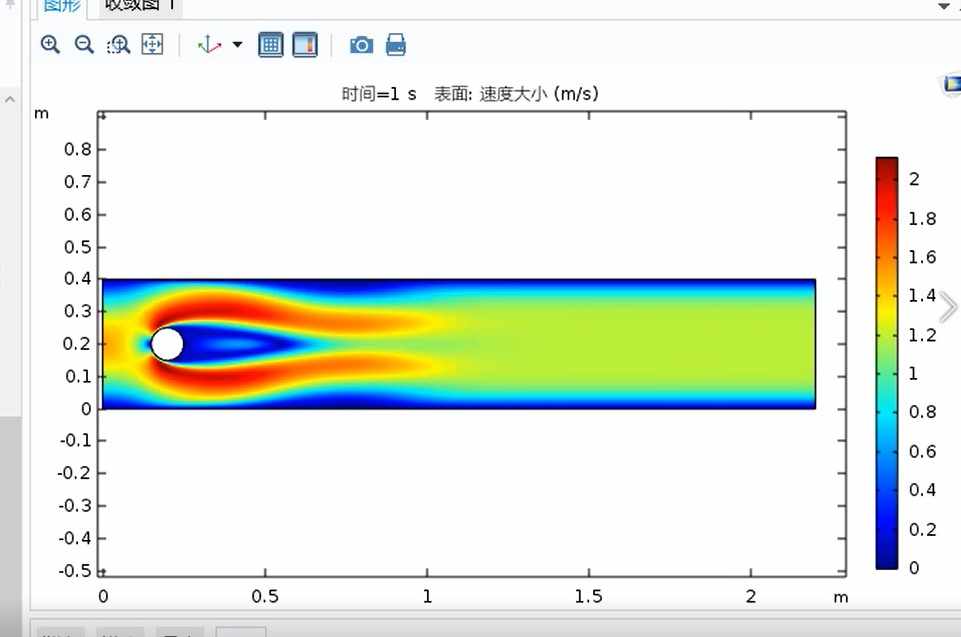Collapse the left panel up-chevron
Viewport: 961px width, 637px height.
point(10,99)
